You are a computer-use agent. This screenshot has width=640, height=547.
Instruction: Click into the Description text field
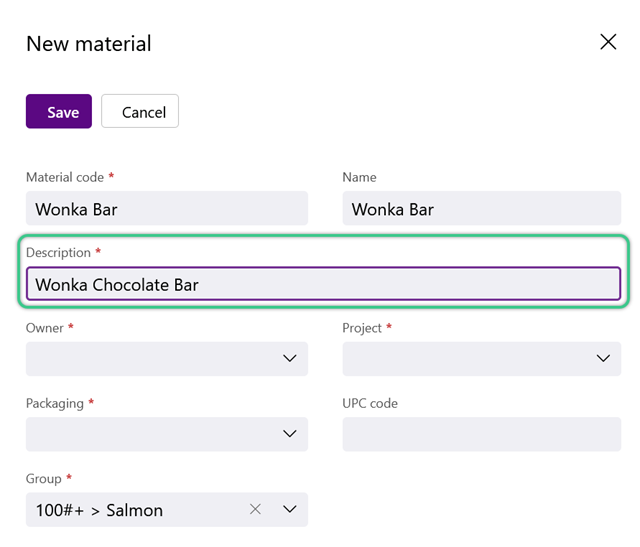(x=324, y=284)
